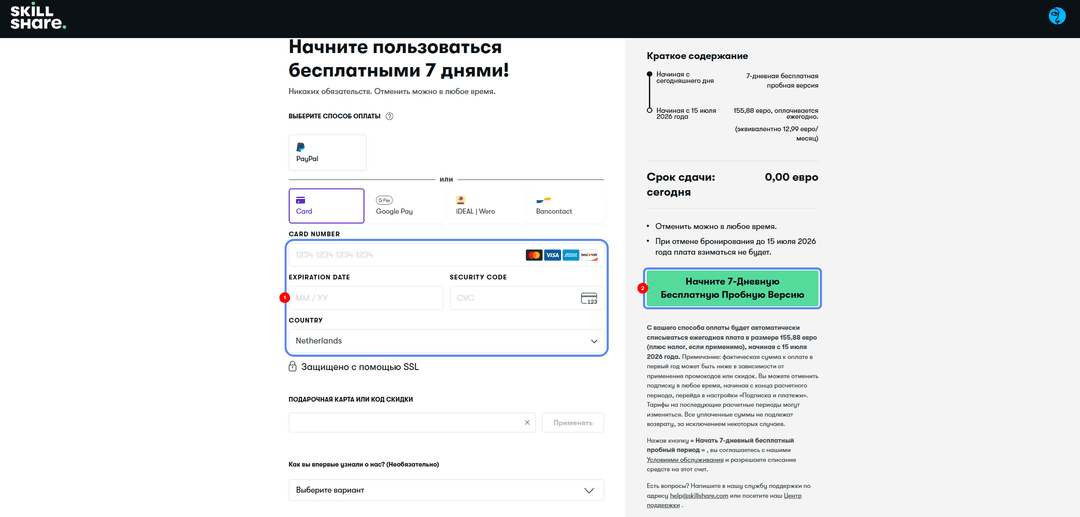
Task: Focus the card number field
Action: pos(446,255)
